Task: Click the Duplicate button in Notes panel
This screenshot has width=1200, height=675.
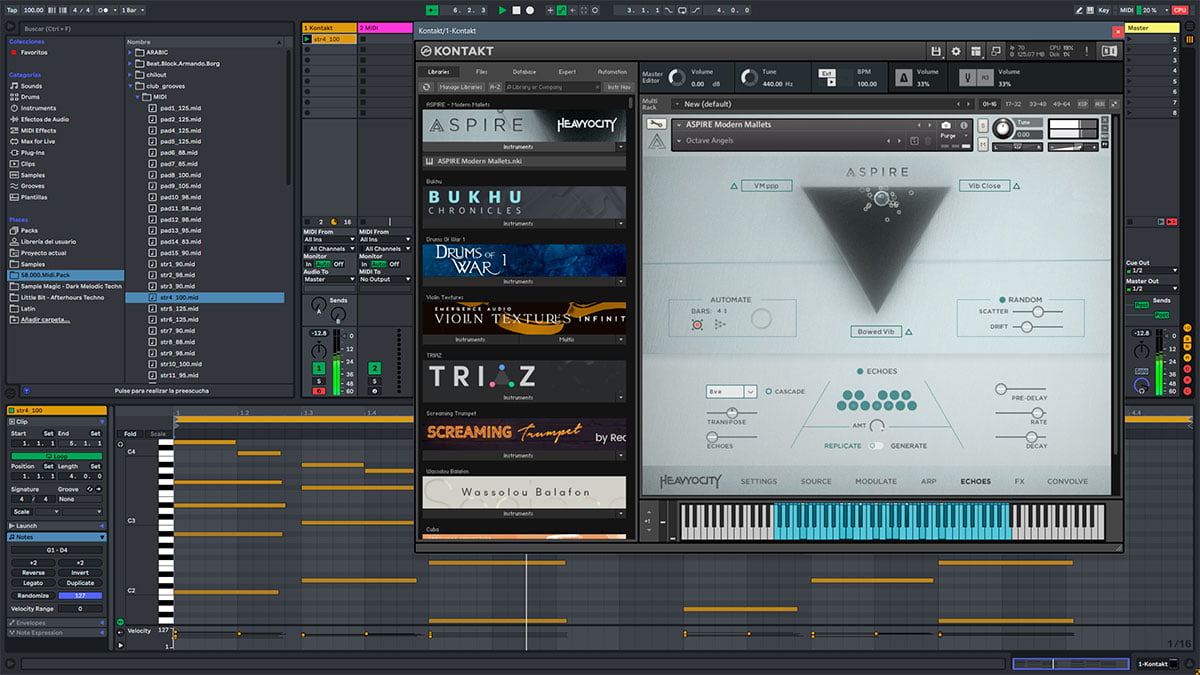Action: (x=80, y=583)
